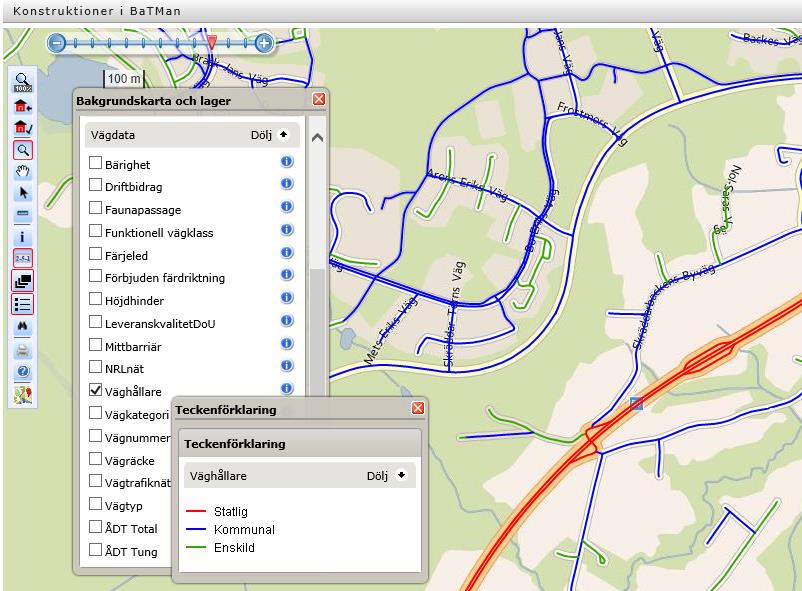Click the Statlig legend entry
This screenshot has height=591, width=802.
pos(217,511)
